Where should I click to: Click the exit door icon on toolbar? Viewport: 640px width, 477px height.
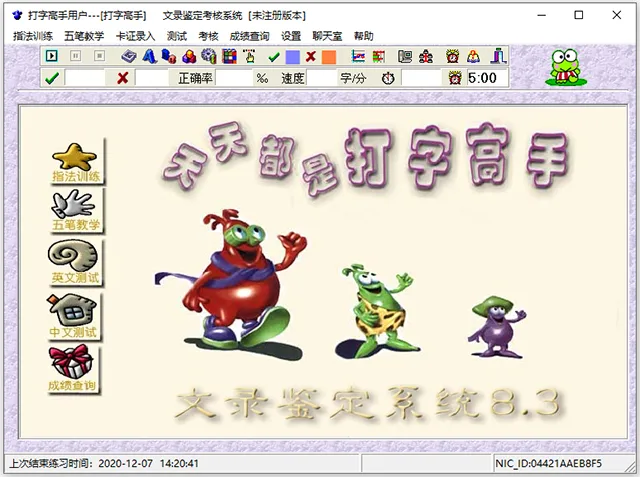click(x=498, y=56)
